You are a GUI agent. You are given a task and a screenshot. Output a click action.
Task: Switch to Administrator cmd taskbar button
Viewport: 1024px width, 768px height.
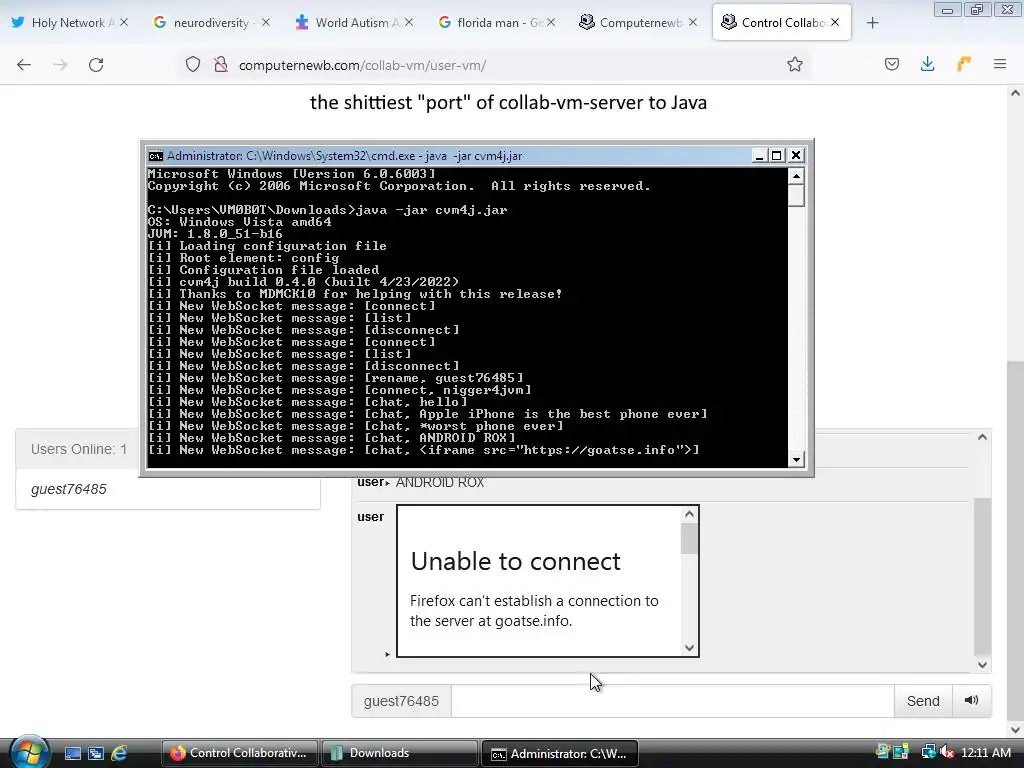click(559, 753)
